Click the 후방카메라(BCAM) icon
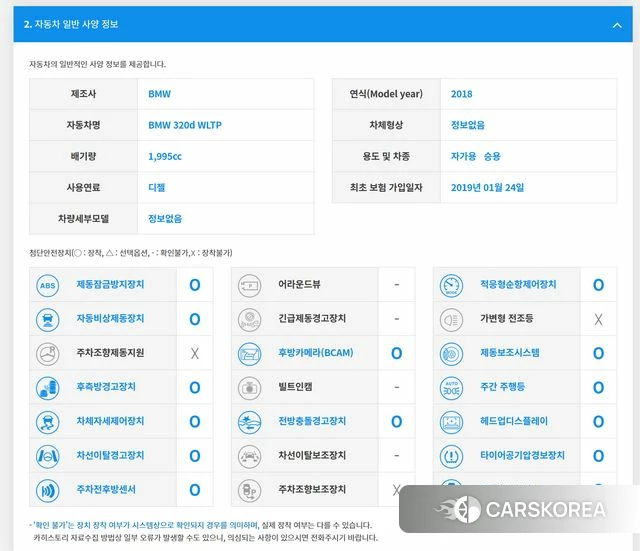Image resolution: width=640 pixels, height=551 pixels. [x=249, y=353]
